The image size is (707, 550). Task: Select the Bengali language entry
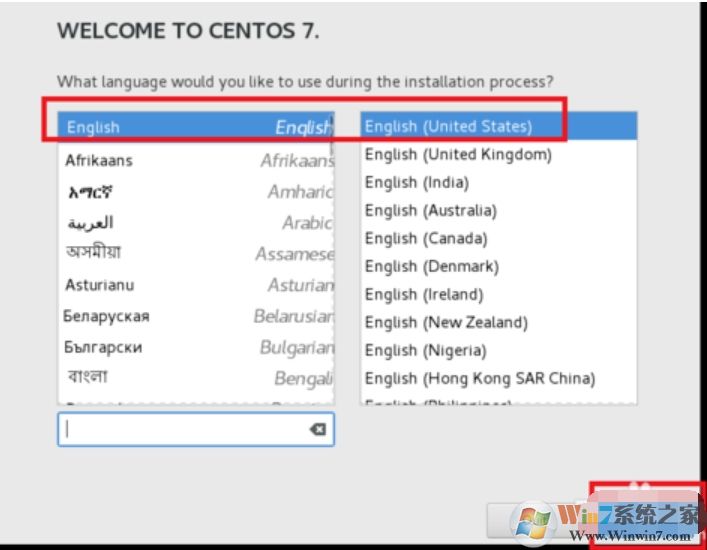195,378
